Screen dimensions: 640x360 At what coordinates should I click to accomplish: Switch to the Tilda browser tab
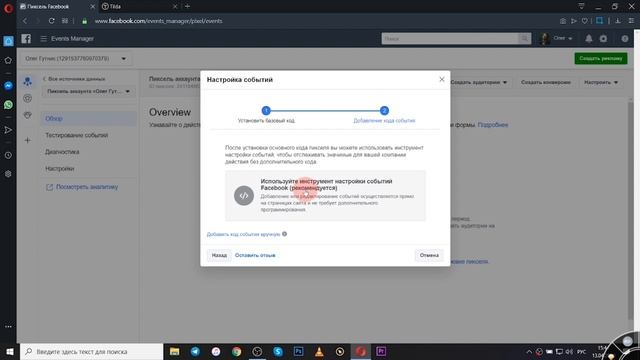pos(139,7)
